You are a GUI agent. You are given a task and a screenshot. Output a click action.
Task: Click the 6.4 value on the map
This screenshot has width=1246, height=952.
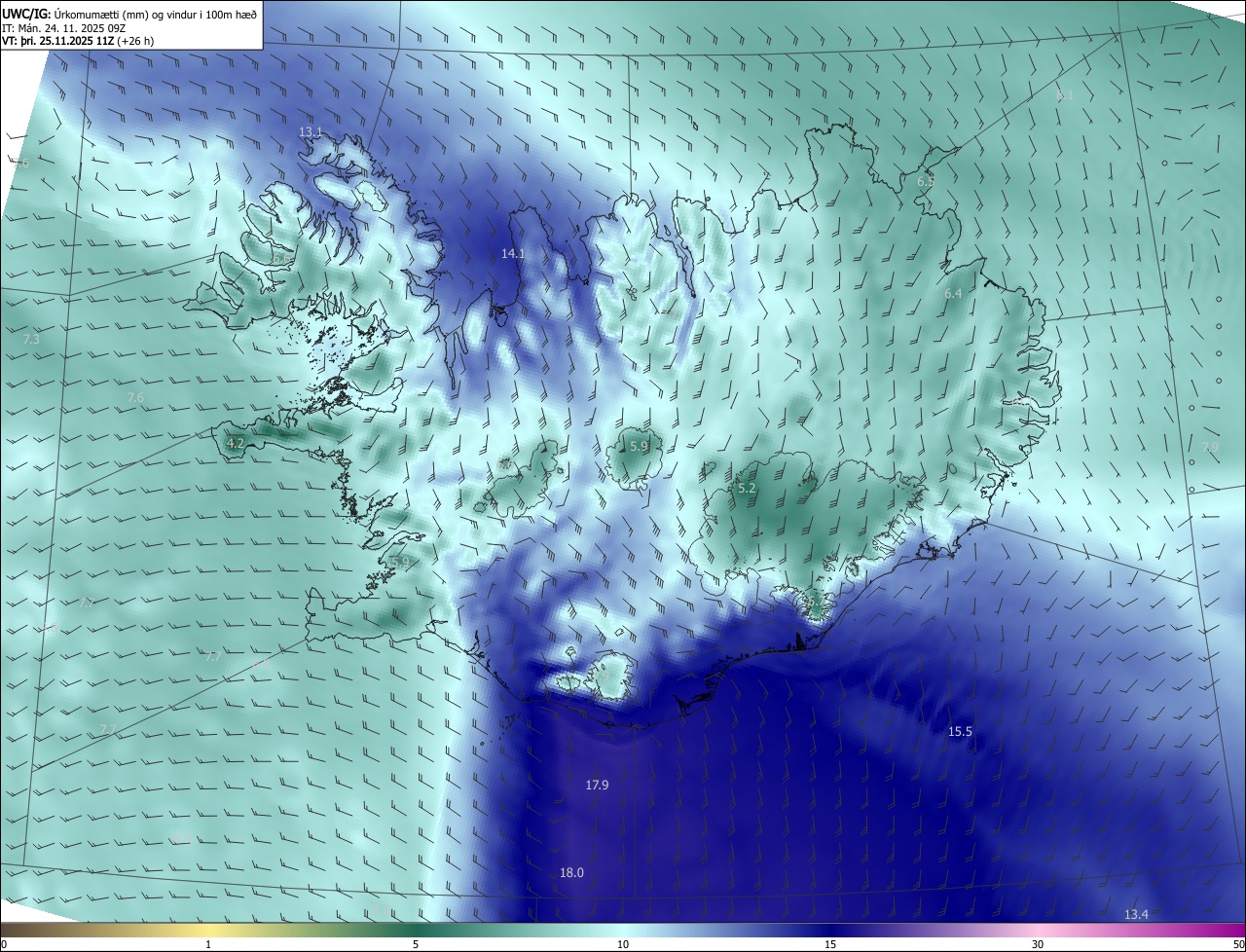click(x=953, y=293)
